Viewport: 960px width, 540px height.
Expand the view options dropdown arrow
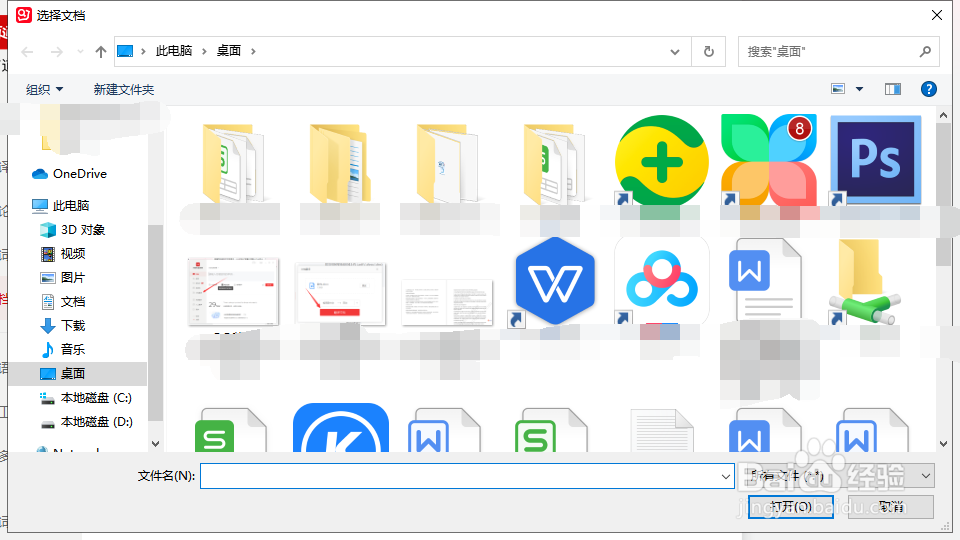pyautogui.click(x=859, y=89)
